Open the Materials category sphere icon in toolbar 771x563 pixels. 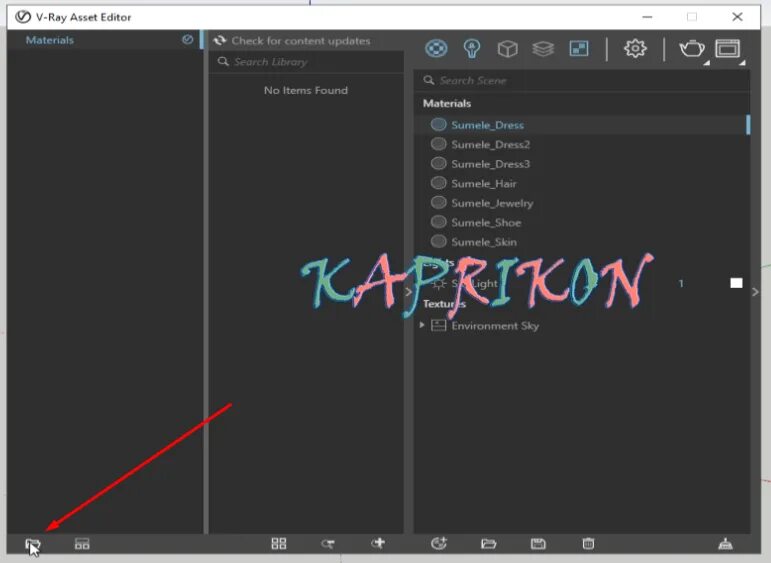436,49
